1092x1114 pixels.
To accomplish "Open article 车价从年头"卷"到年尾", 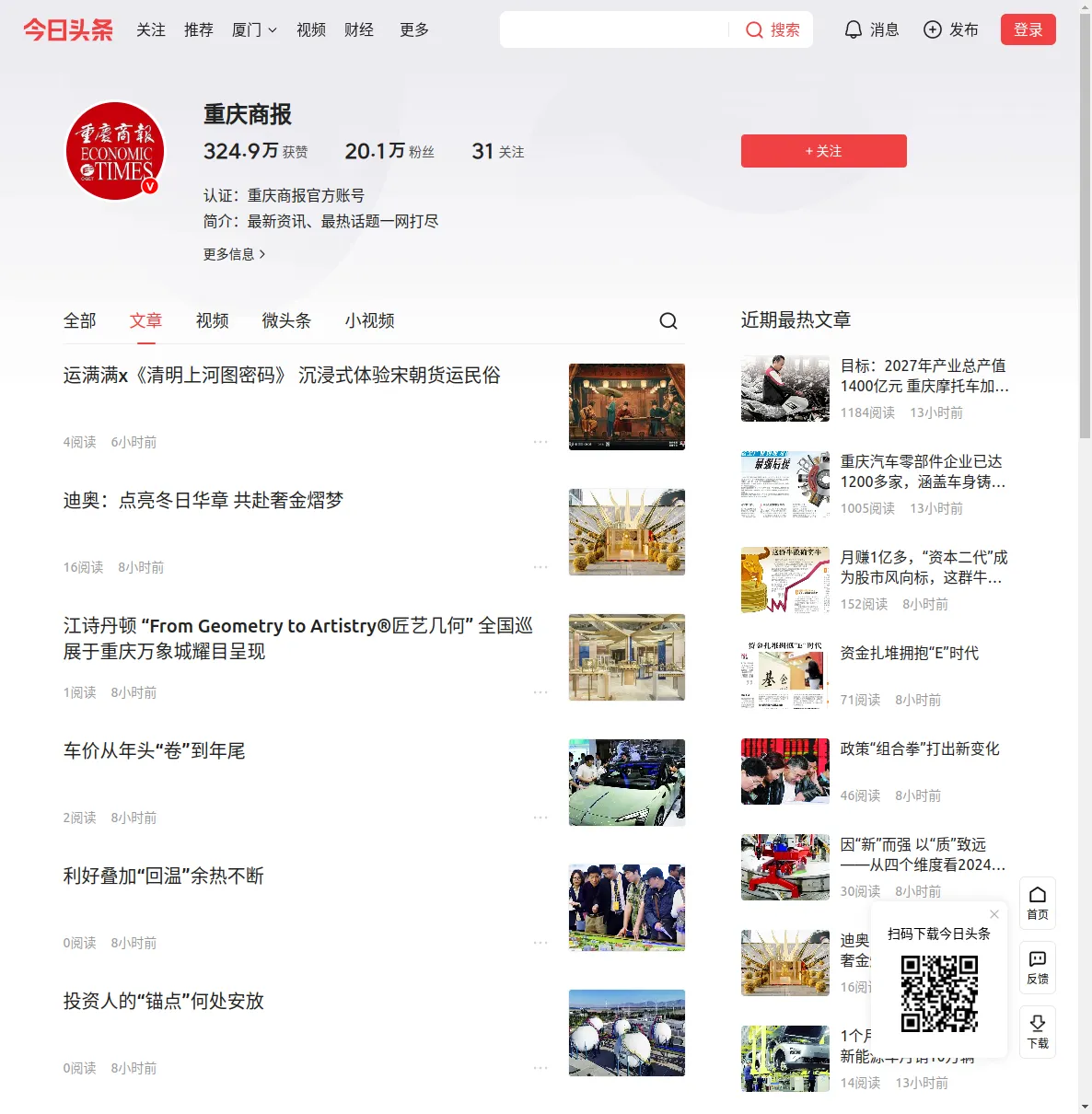I will (155, 751).
